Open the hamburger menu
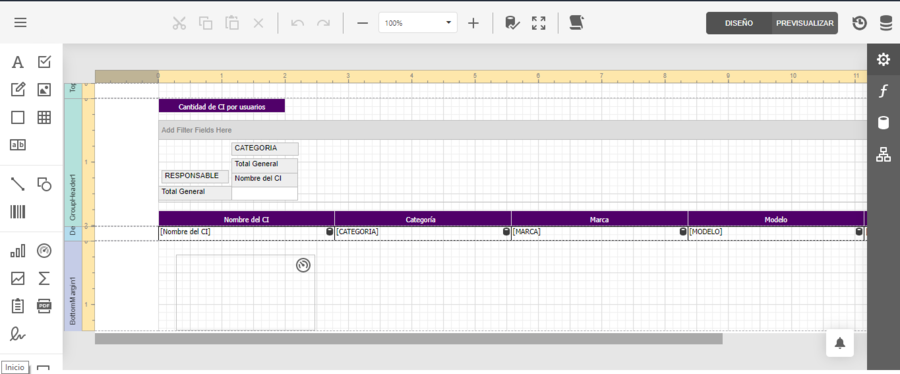 click(x=21, y=23)
